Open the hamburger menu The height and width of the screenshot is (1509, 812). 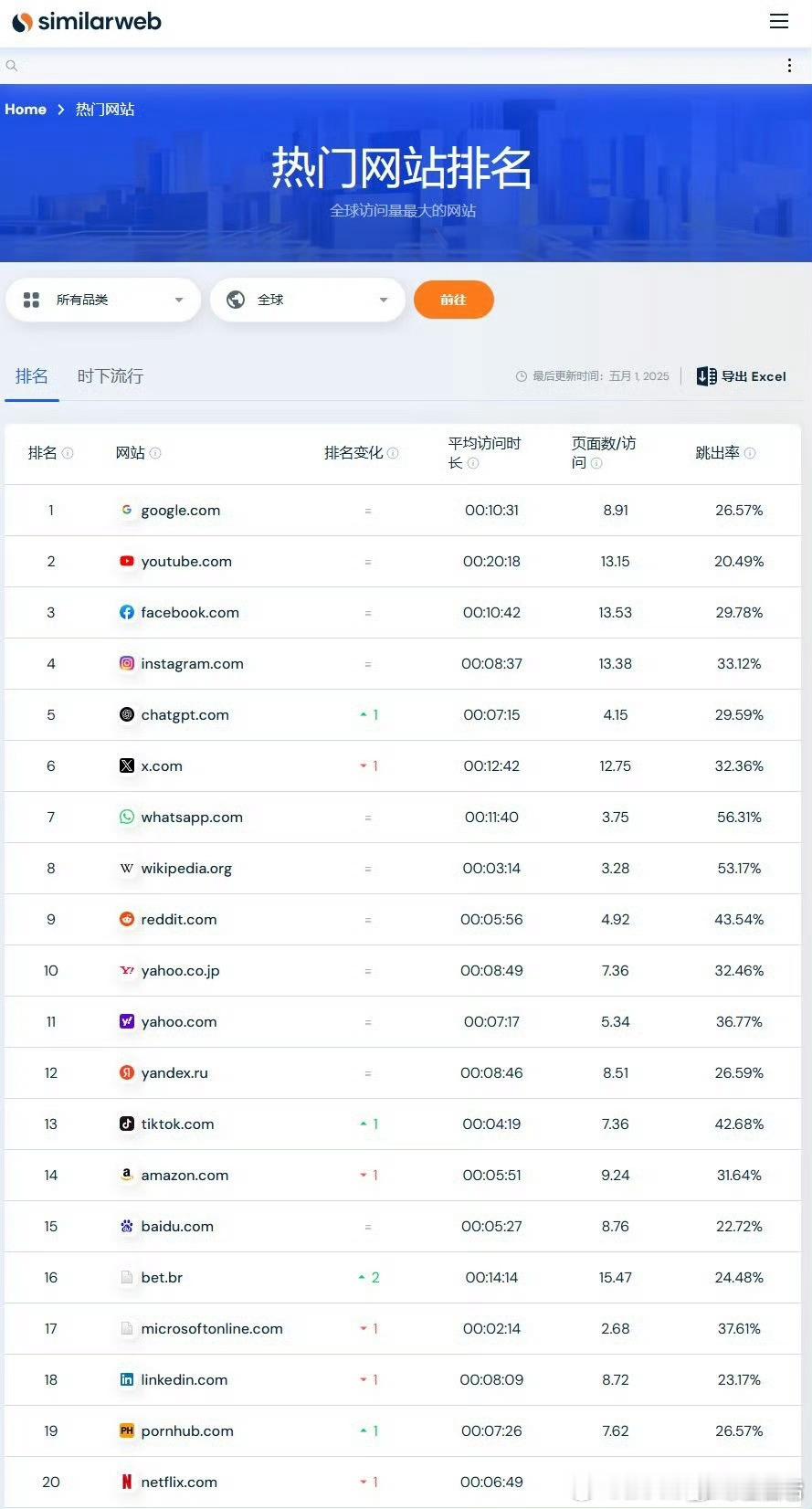[x=778, y=21]
